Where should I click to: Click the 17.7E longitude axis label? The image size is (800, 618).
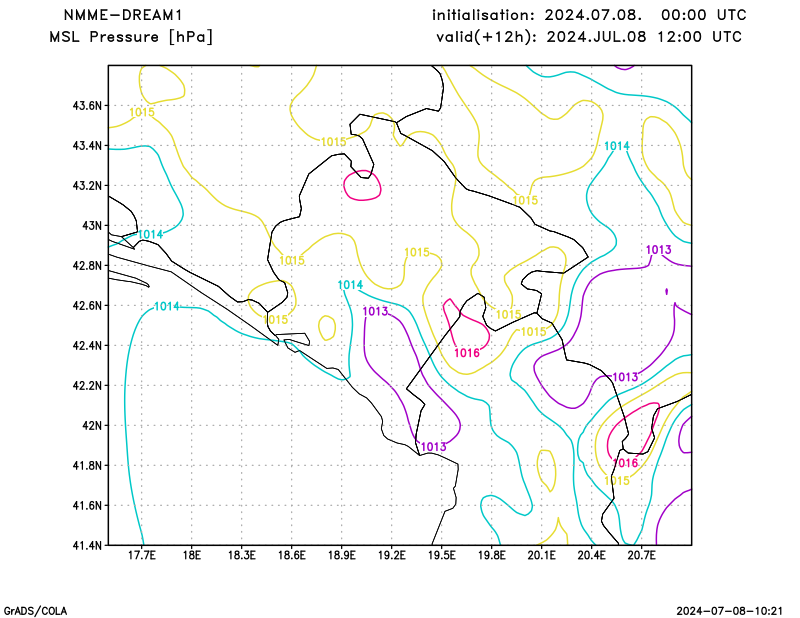click(x=141, y=555)
